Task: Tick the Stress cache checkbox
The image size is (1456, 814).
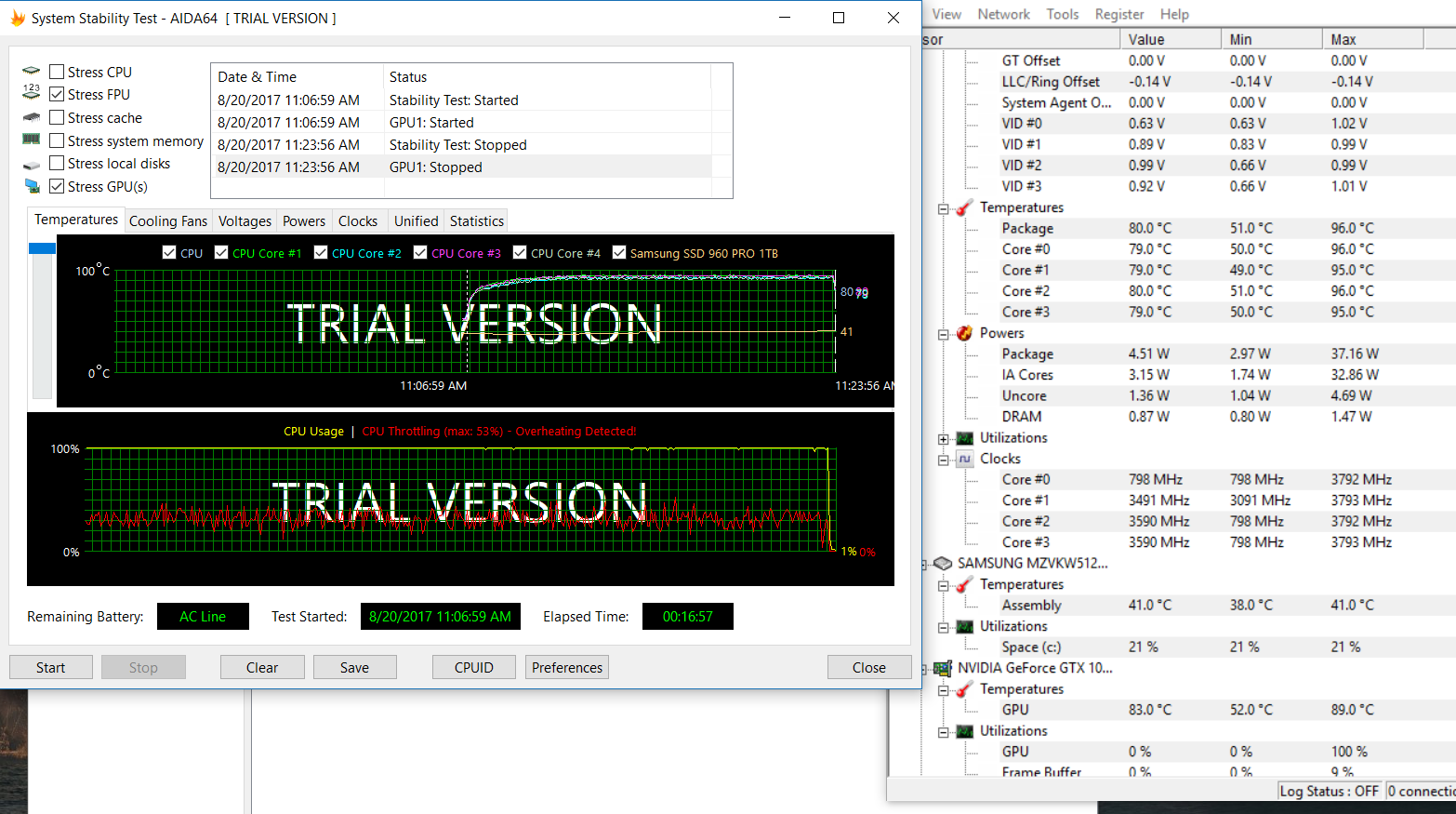Action: [x=57, y=117]
